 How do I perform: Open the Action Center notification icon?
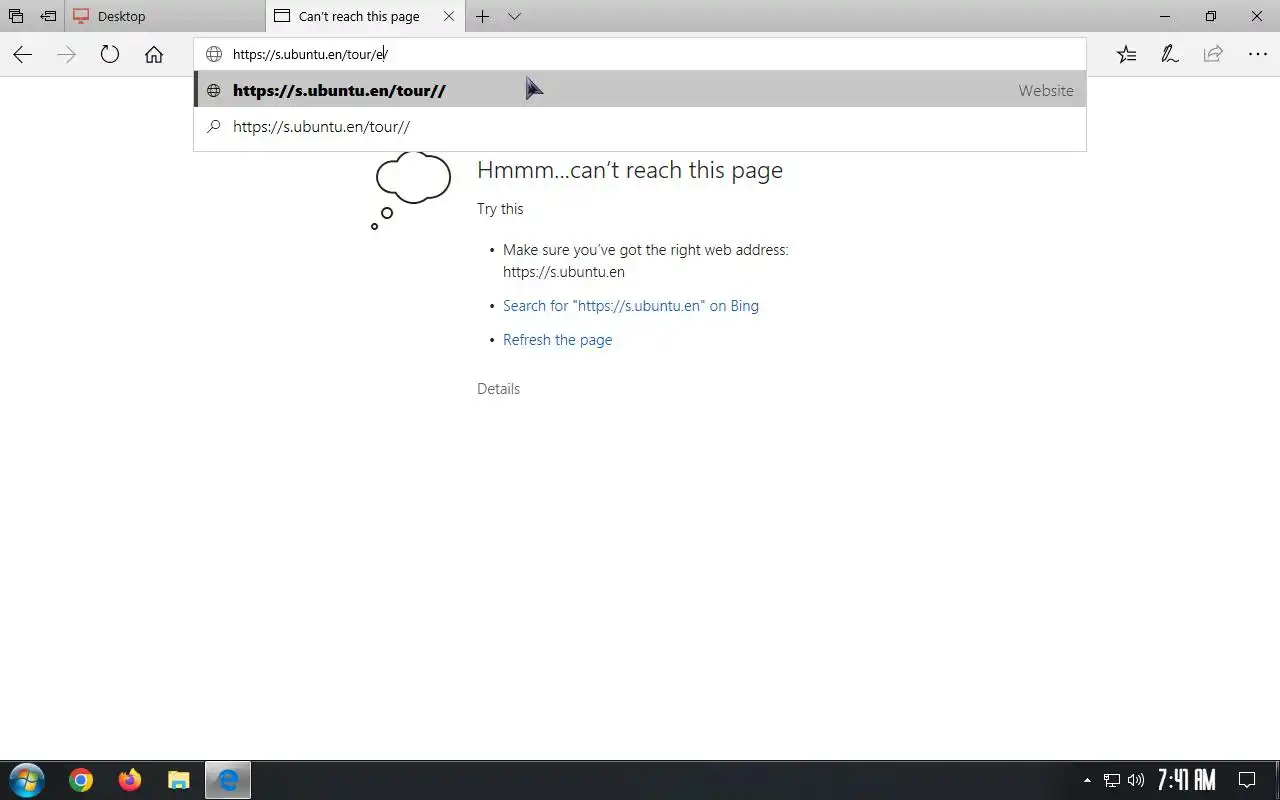(x=1247, y=780)
